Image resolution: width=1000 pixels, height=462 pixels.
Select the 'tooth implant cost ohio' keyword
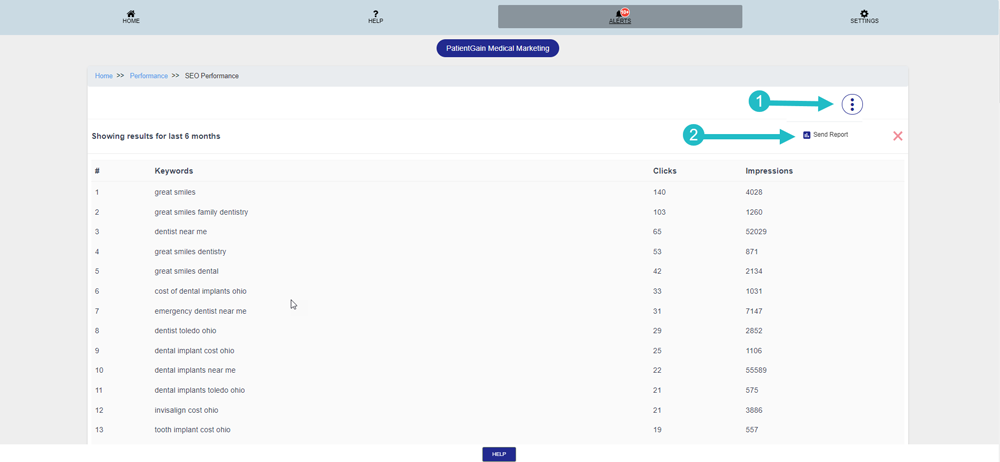193,429
